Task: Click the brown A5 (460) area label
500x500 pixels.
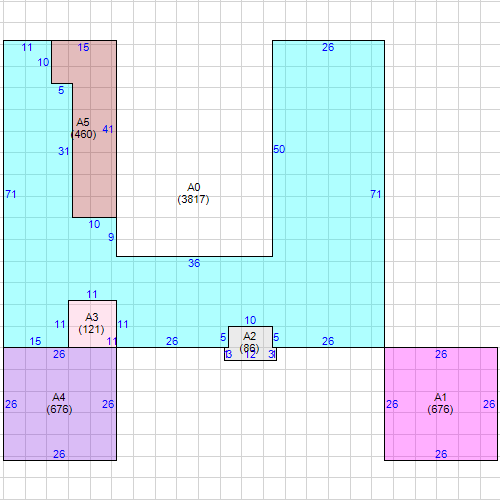Action: point(83,128)
